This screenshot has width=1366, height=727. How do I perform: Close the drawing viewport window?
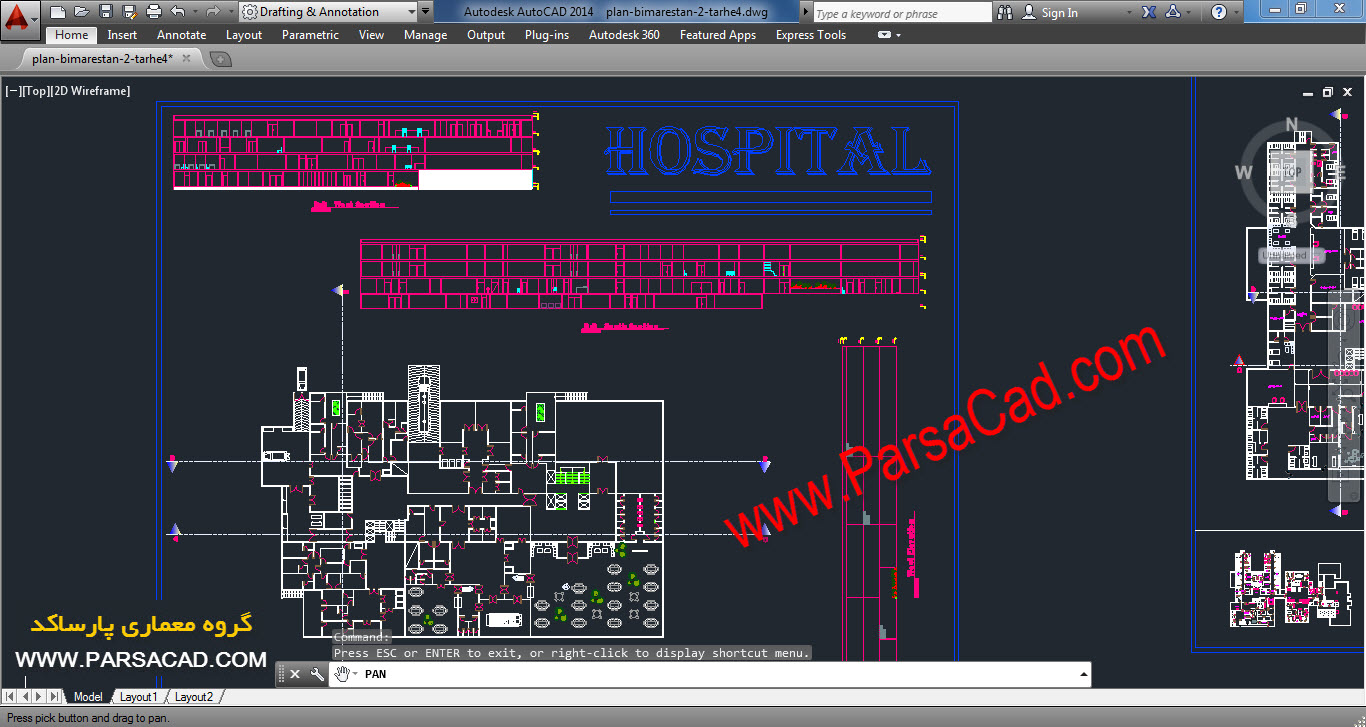pyautogui.click(x=1348, y=92)
